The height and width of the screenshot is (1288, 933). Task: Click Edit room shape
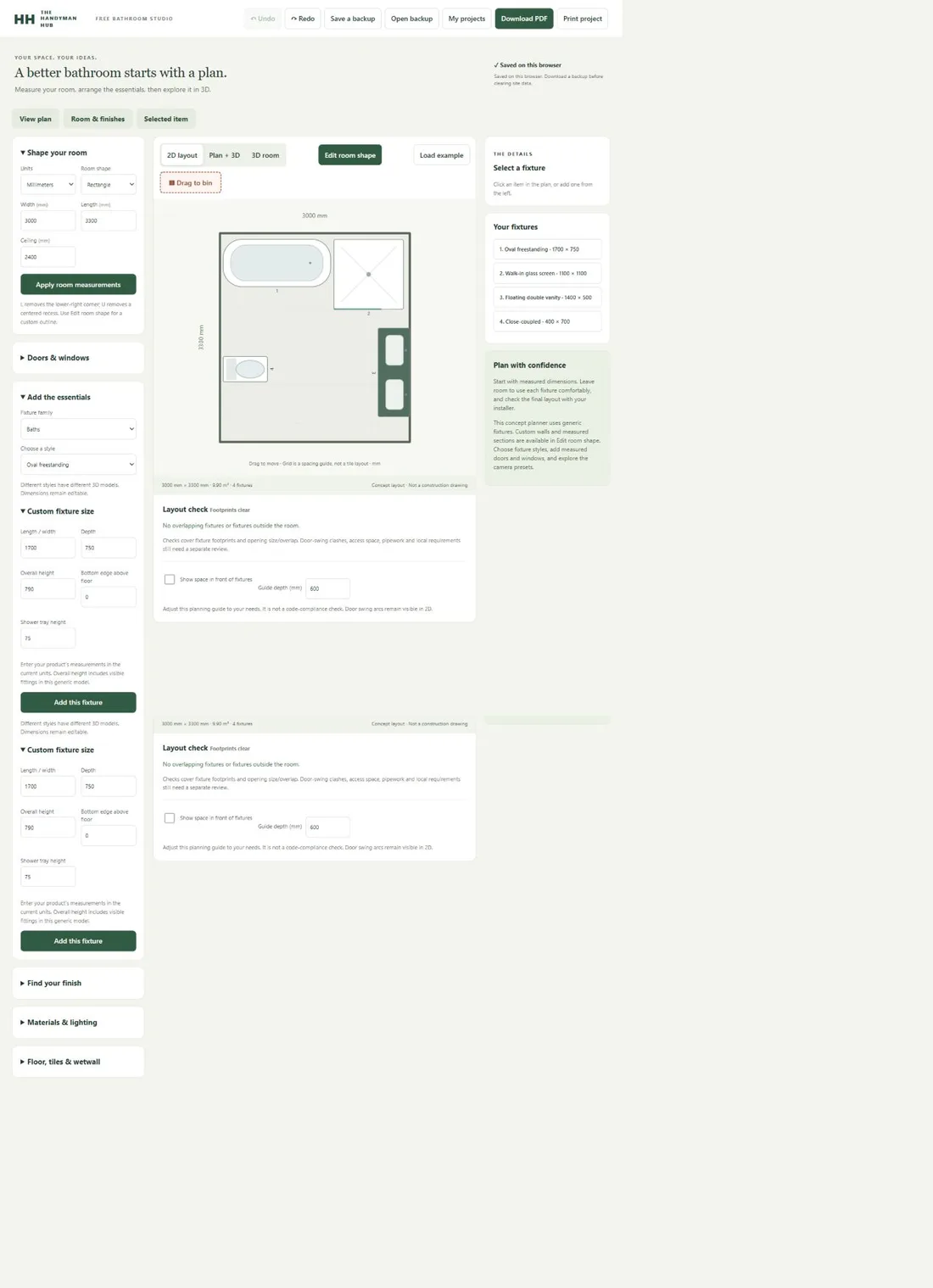coord(349,155)
